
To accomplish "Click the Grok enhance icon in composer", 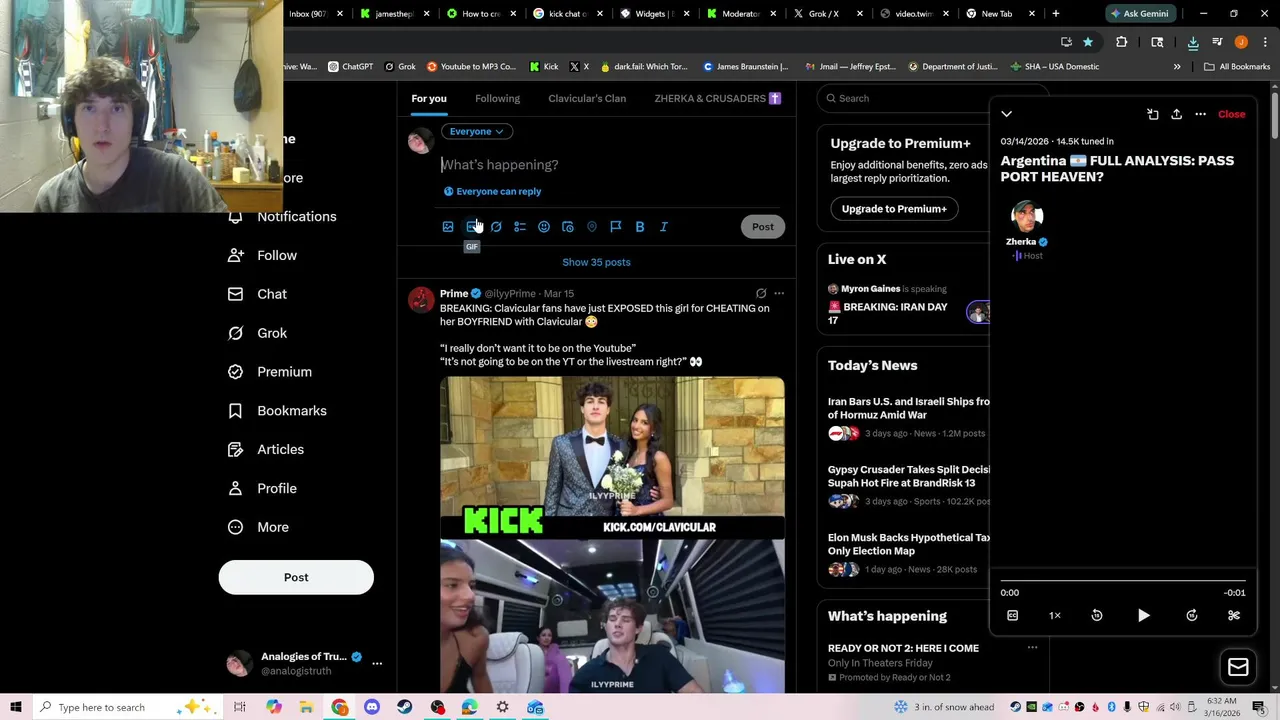I will click(x=496, y=227).
